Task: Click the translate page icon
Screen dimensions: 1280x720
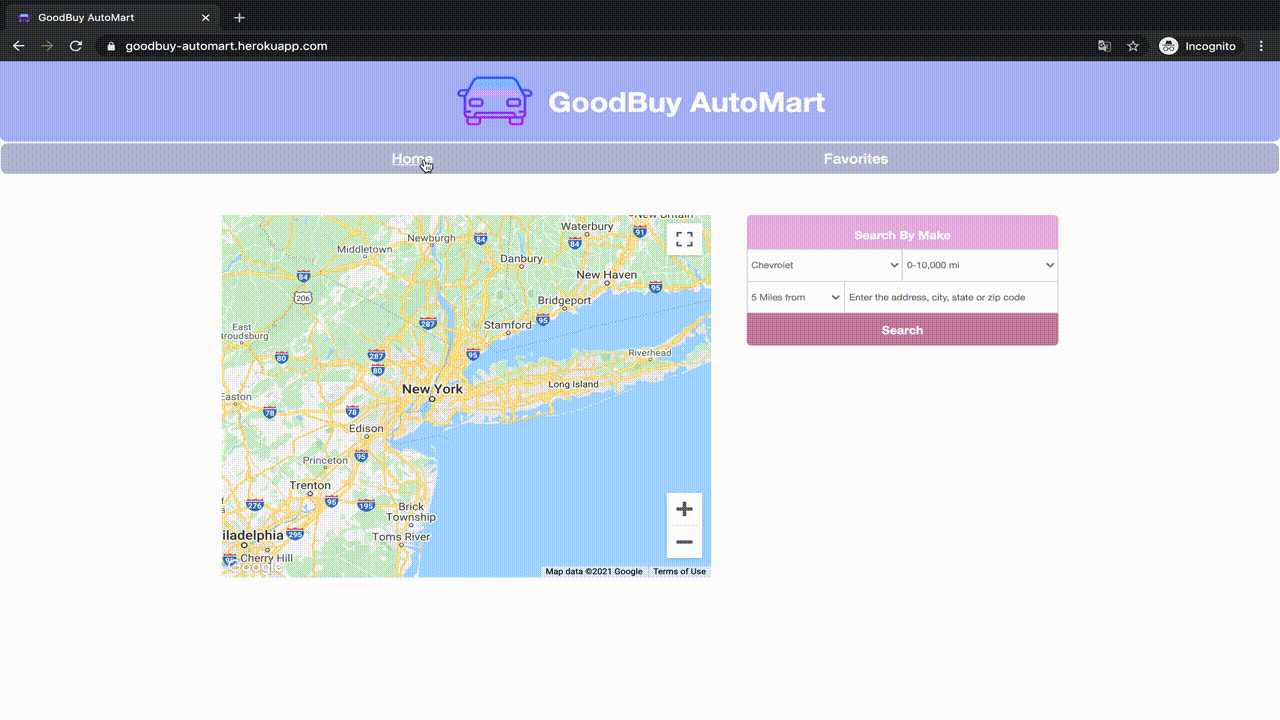Action: [x=1104, y=46]
